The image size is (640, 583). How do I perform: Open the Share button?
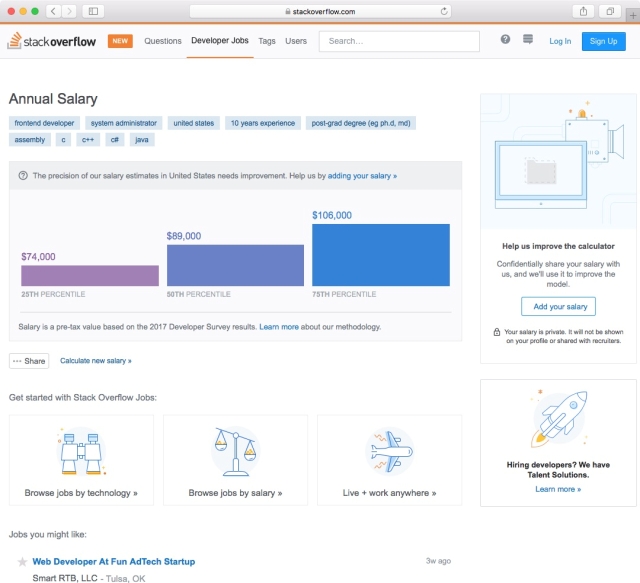[29, 361]
